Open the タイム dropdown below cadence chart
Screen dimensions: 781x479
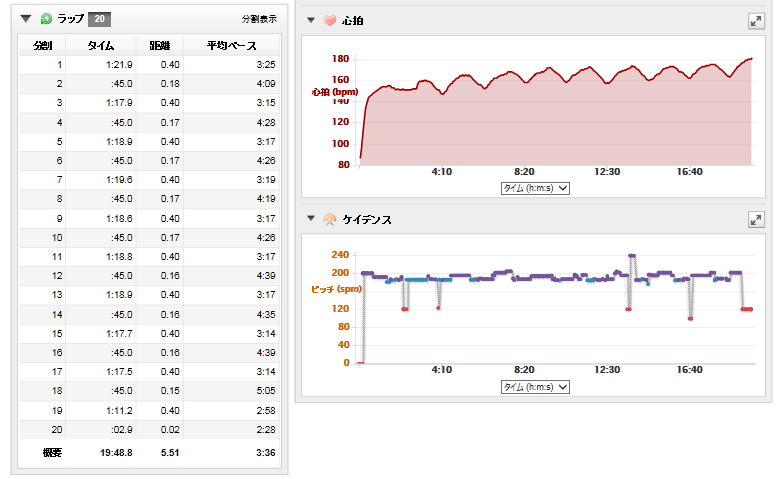point(535,387)
